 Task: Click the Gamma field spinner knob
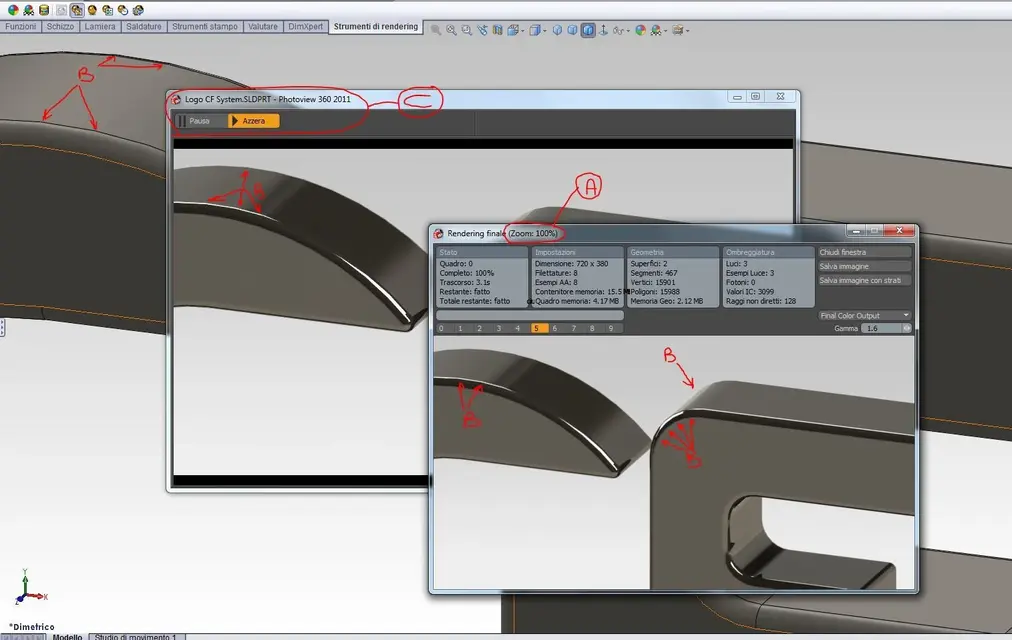[907, 328]
